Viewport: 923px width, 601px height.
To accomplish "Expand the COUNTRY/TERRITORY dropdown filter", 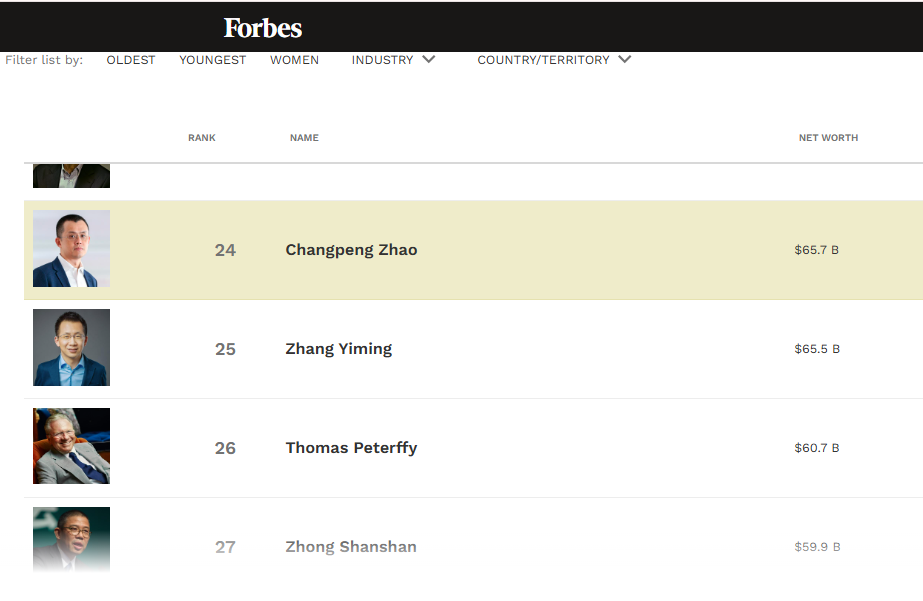I will [x=543, y=60].
